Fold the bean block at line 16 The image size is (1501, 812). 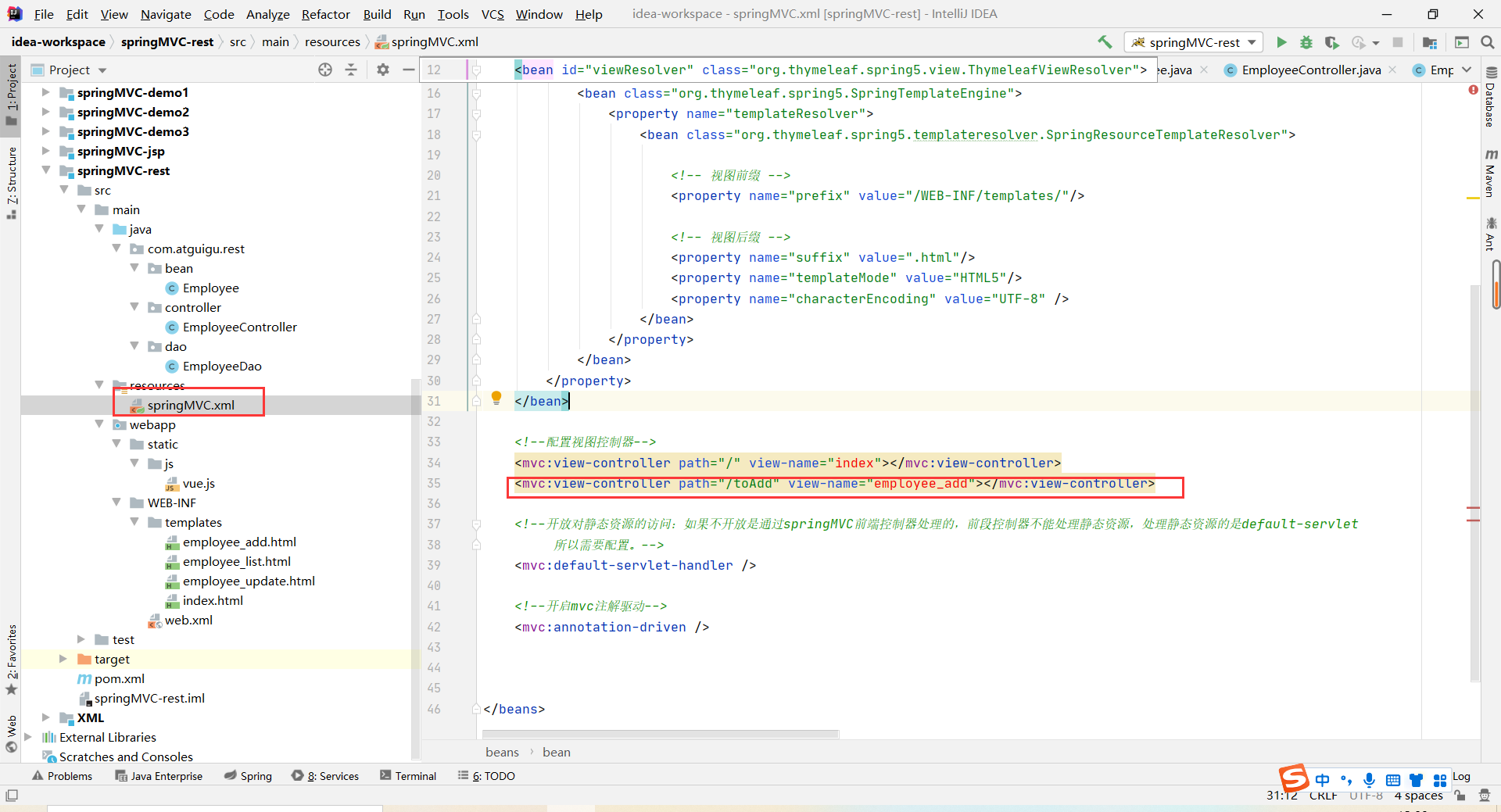click(x=476, y=93)
